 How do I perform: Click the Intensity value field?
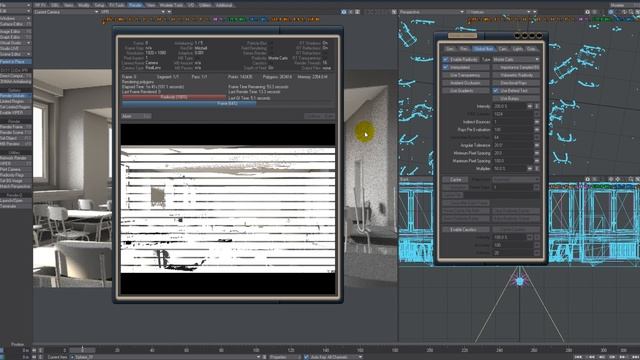pyautogui.click(x=509, y=106)
